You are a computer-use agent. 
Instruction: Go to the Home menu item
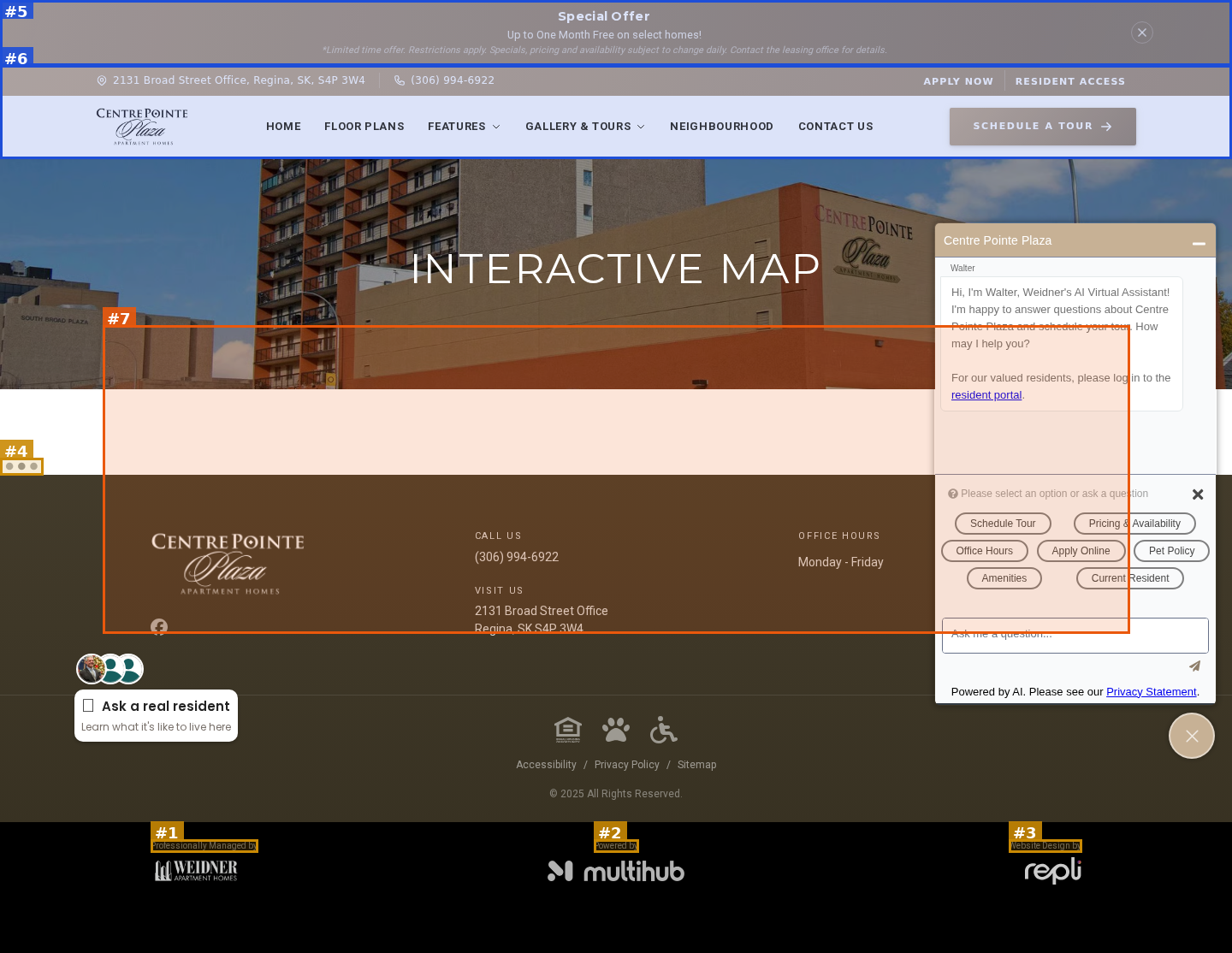283,127
